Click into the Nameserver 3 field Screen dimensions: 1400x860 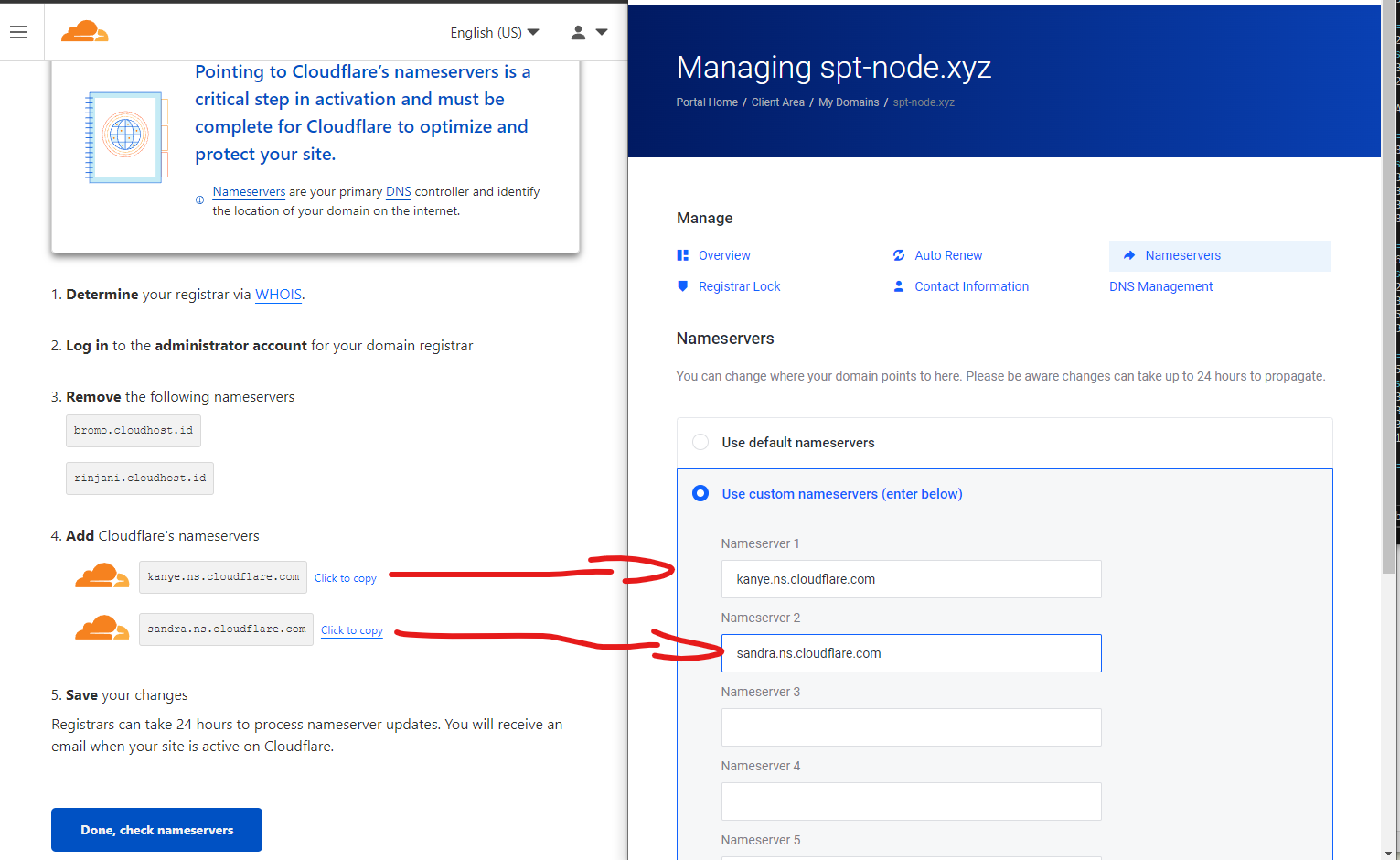point(911,727)
